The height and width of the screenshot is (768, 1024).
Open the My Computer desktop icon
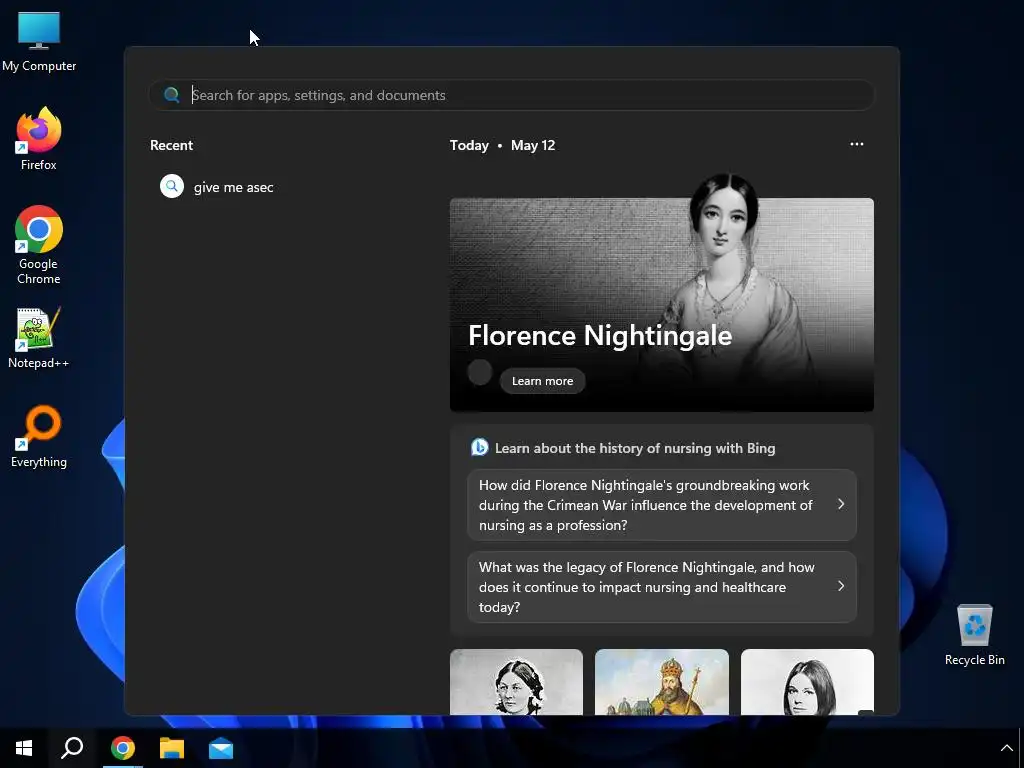pyautogui.click(x=39, y=42)
